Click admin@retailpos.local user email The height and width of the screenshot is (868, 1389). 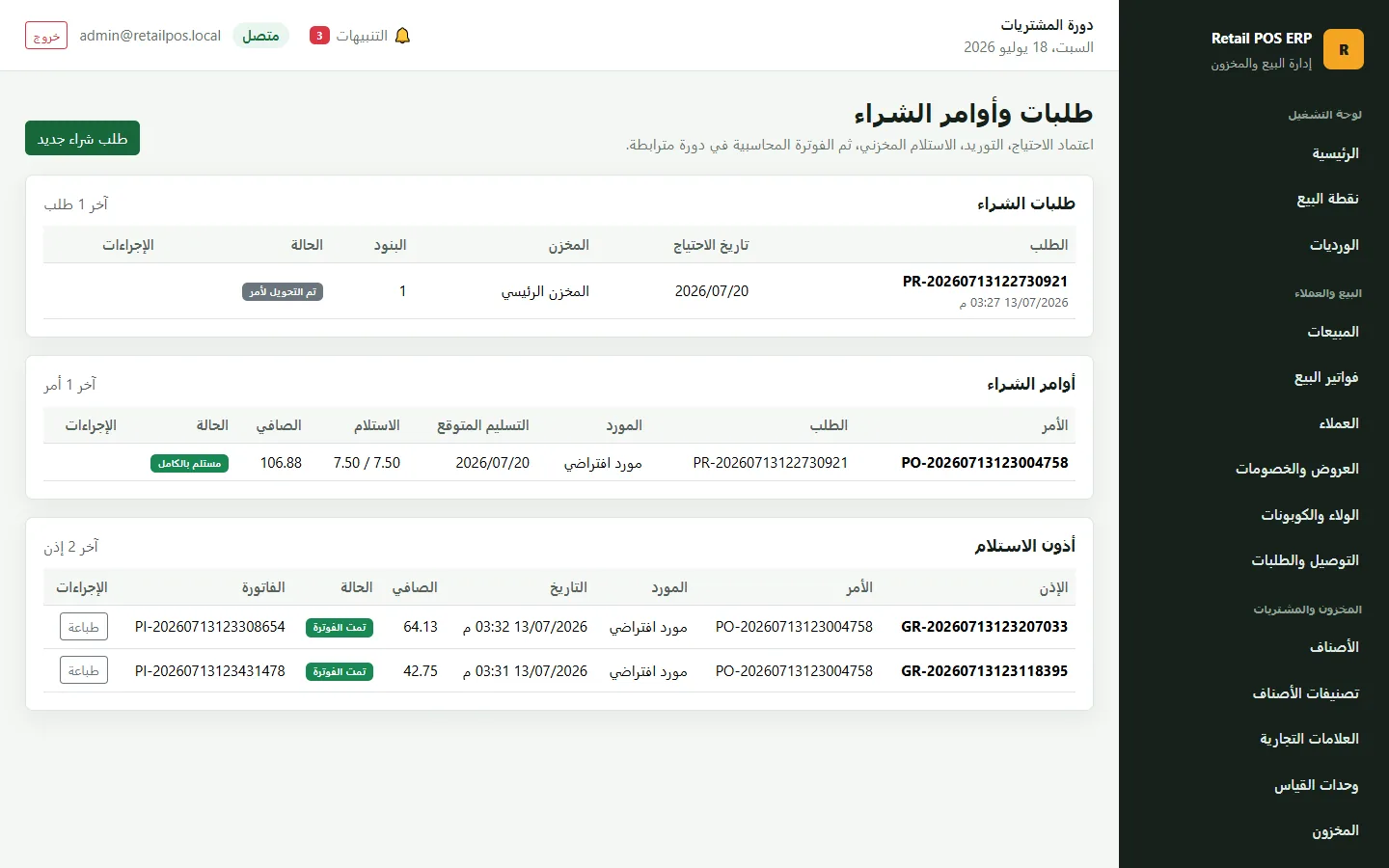[150, 36]
